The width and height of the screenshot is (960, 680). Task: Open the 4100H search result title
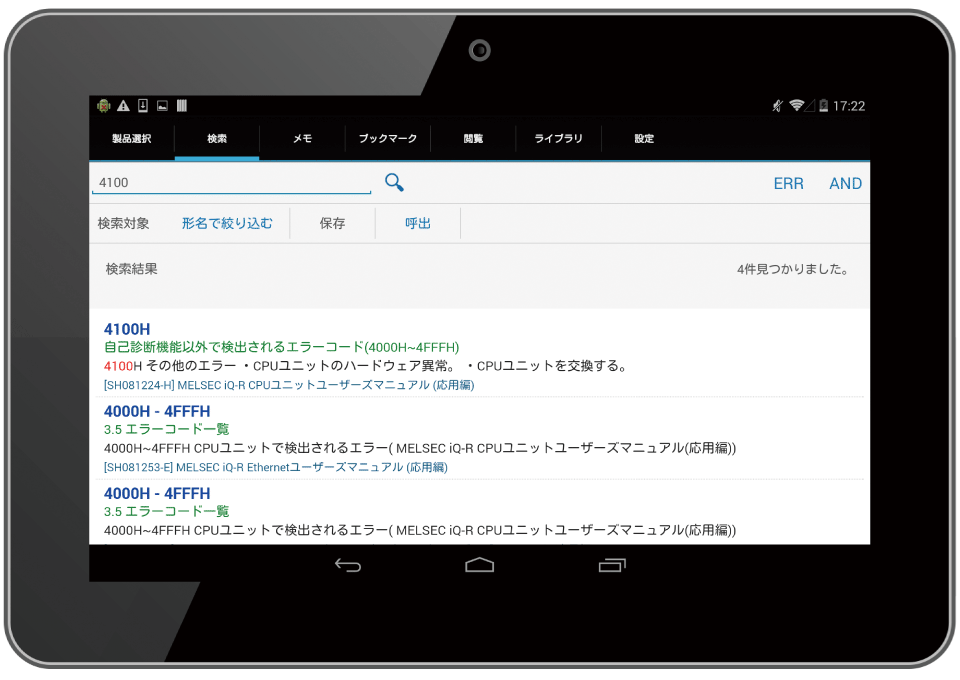(x=127, y=329)
